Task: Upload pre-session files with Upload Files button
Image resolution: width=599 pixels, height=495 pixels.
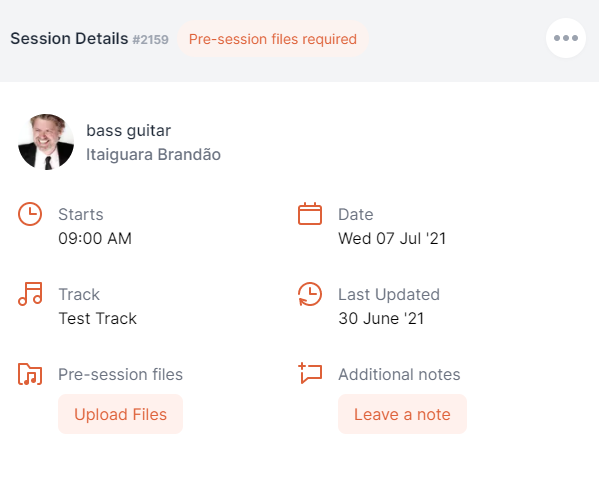Action: click(120, 414)
